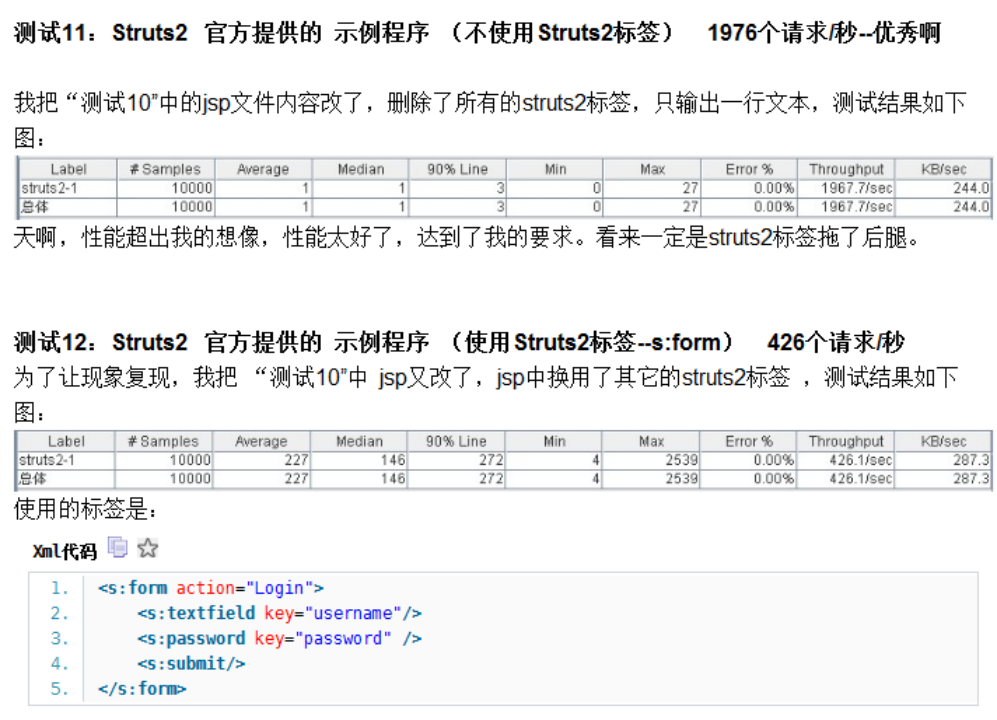The image size is (997, 720).
Task: Click the 227 Average value in the second table's struts2-1 row
Action: 296,460
